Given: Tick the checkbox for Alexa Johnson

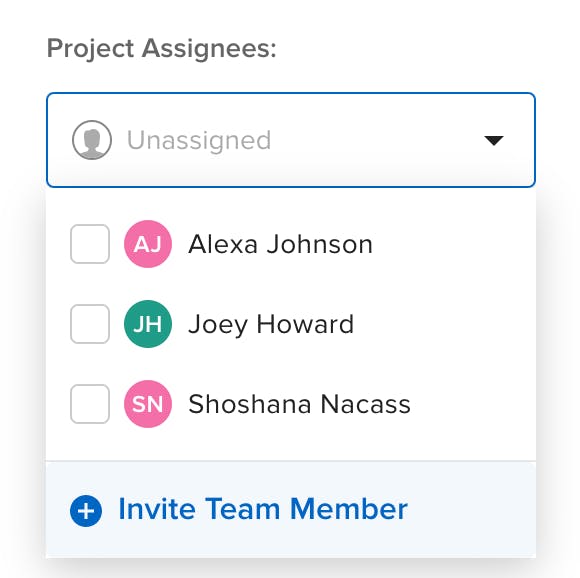Looking at the screenshot, I should tap(90, 244).
